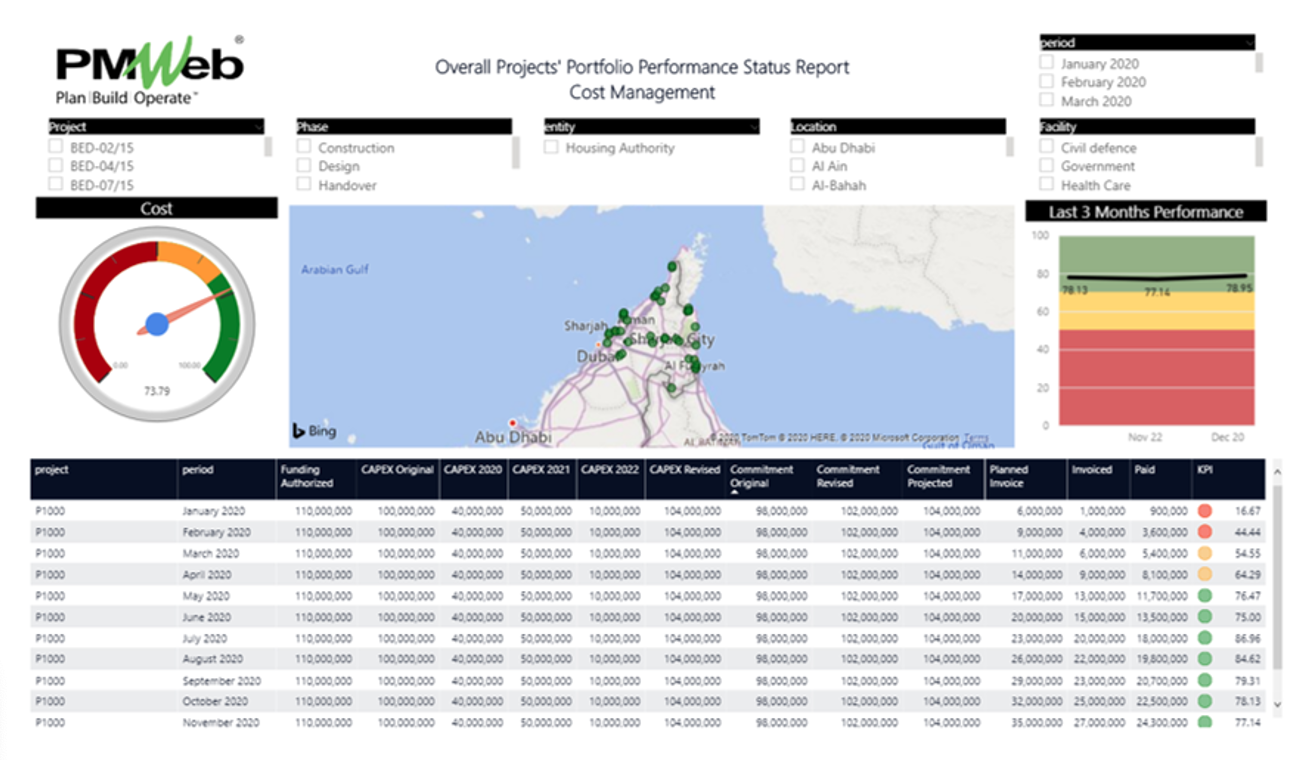Click the orange KPI dot for March 2020
Screen dimensions: 1315x760
(1205, 553)
